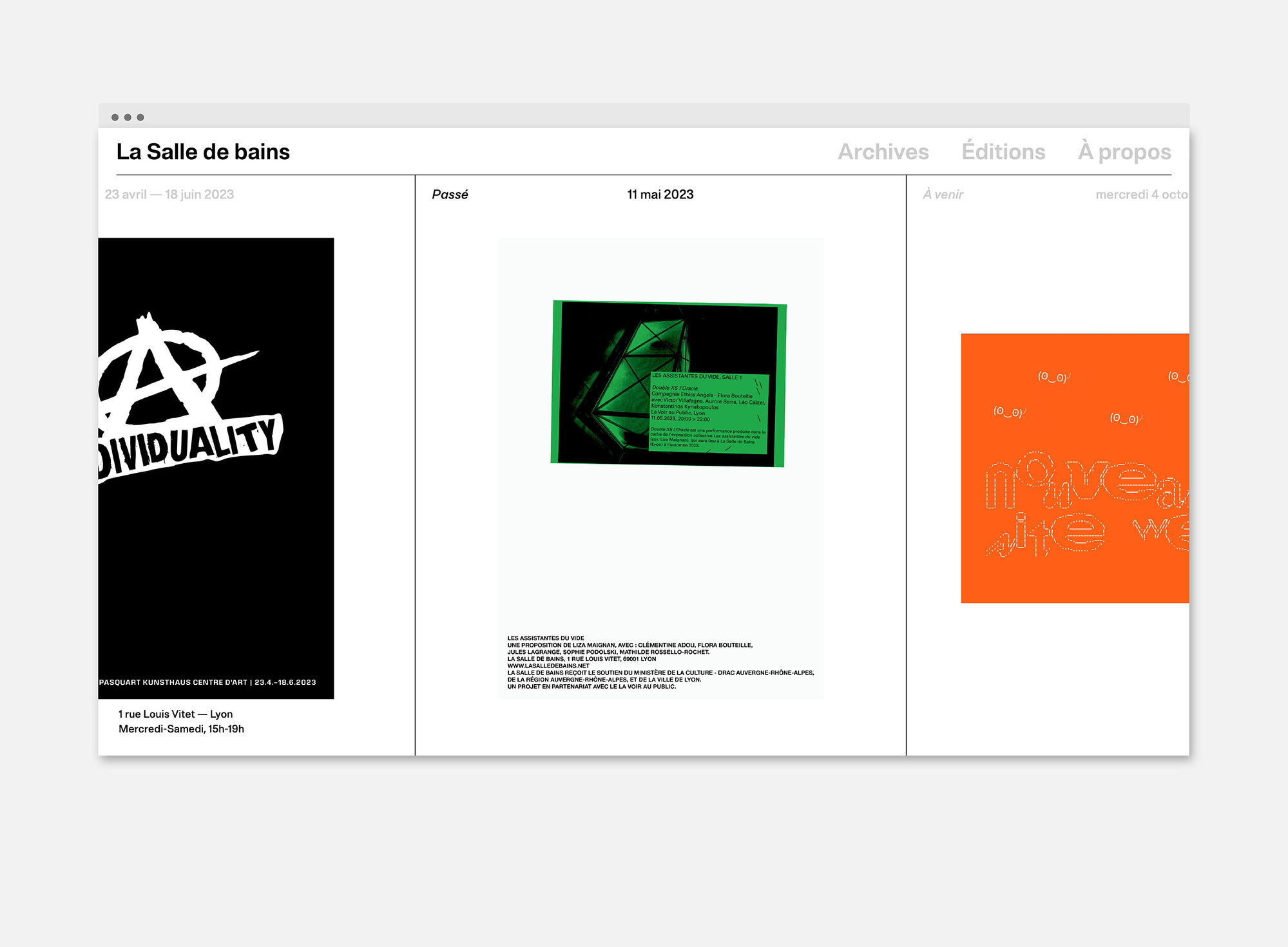This screenshot has width=1288, height=947.
Task: Select the Passé label
Action: (450, 195)
